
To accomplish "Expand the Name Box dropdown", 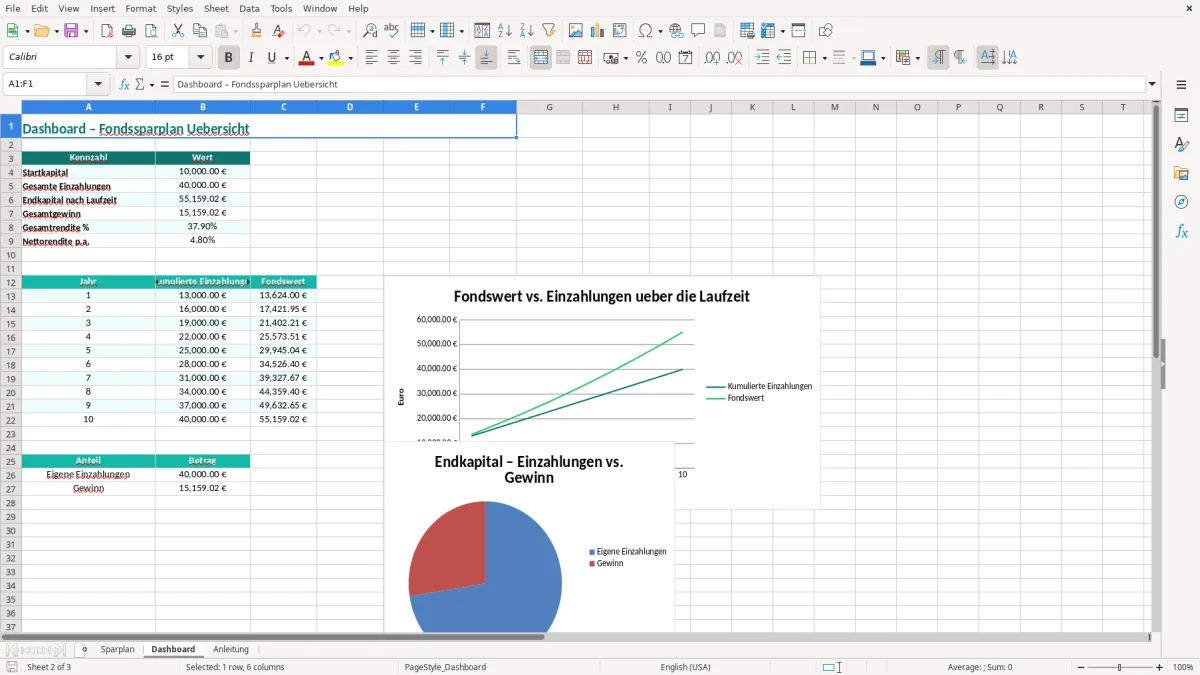I will coord(98,84).
